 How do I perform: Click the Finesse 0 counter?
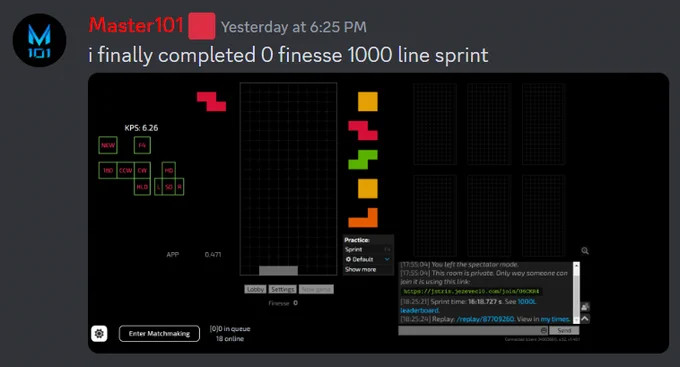point(283,303)
